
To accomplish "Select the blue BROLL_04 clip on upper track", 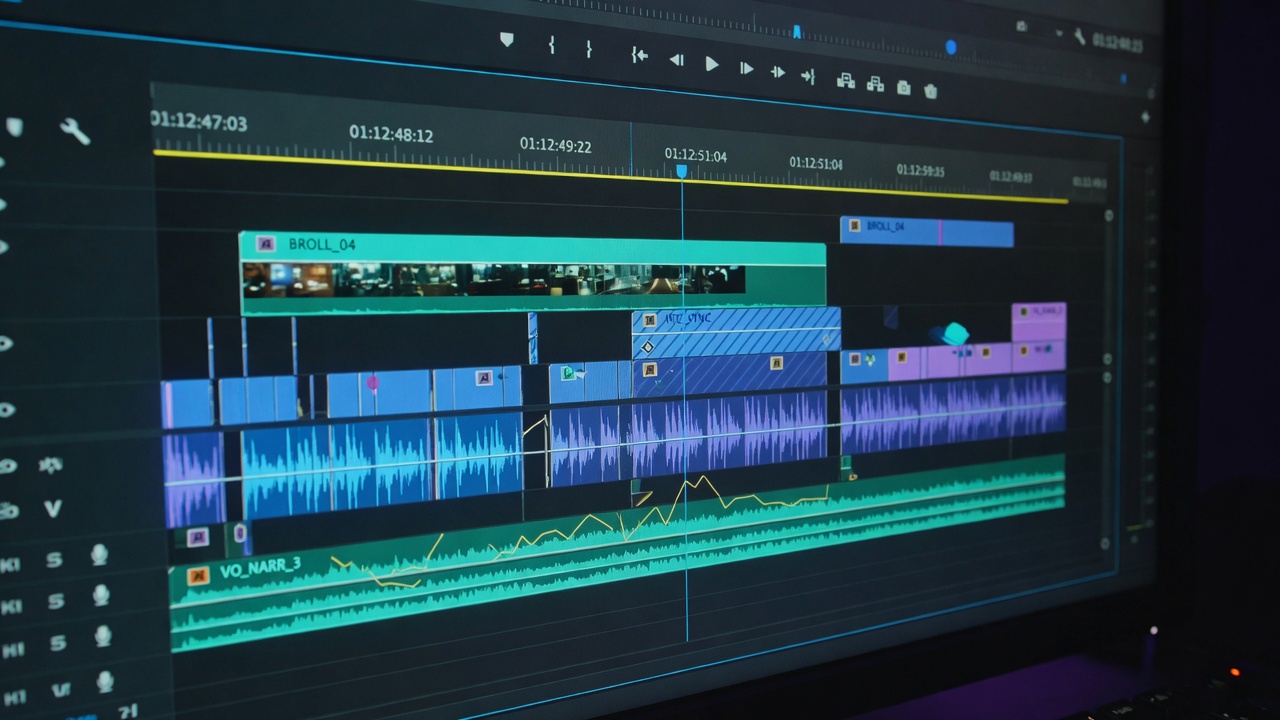I will [926, 232].
